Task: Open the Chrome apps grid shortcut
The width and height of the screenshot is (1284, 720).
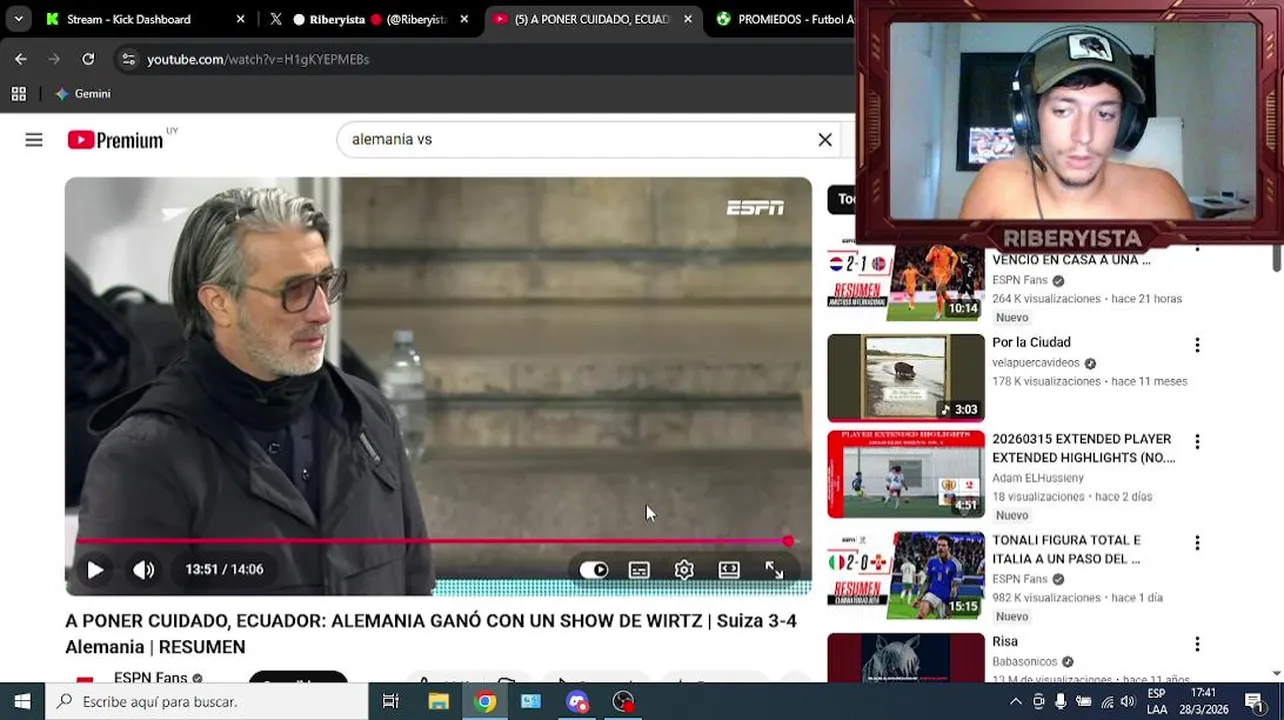Action: click(18, 94)
